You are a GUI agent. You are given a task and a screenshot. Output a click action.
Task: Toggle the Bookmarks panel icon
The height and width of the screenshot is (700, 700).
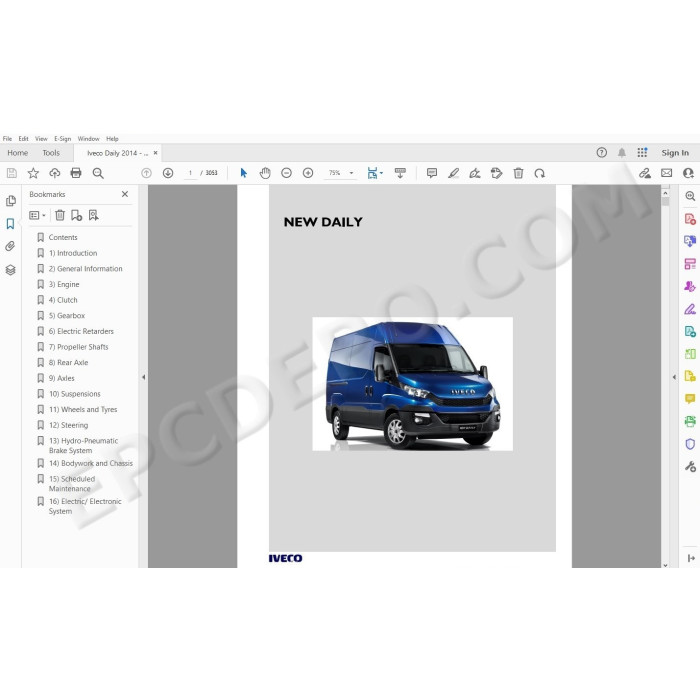pyautogui.click(x=10, y=224)
